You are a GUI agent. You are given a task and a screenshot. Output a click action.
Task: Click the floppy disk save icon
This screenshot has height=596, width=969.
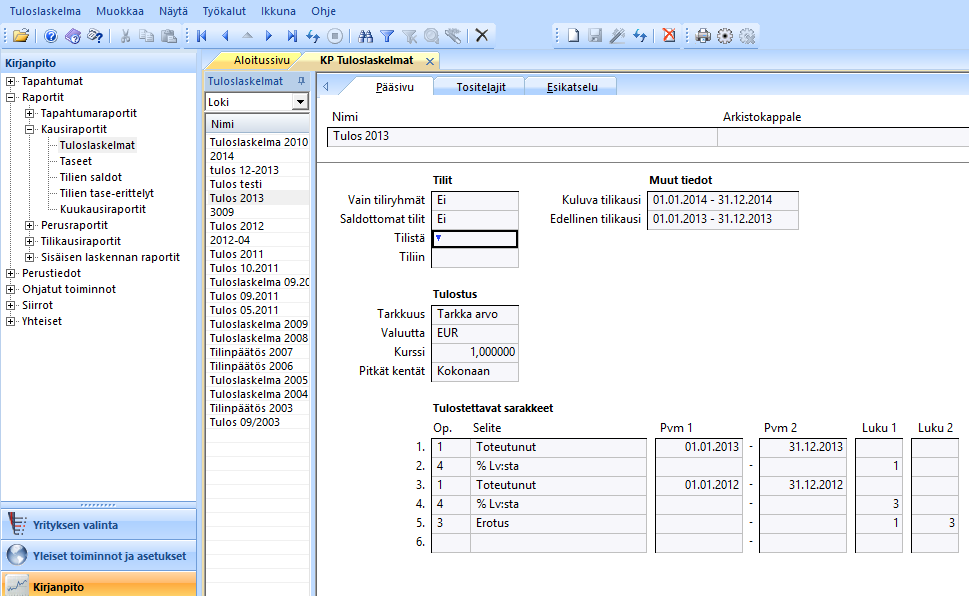pyautogui.click(x=595, y=35)
